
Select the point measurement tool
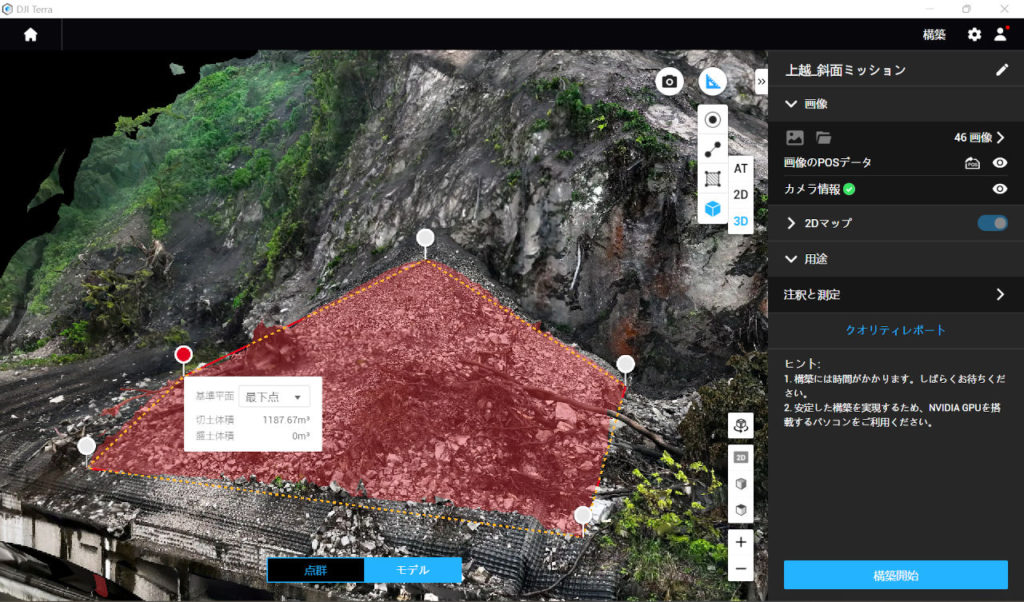712,119
